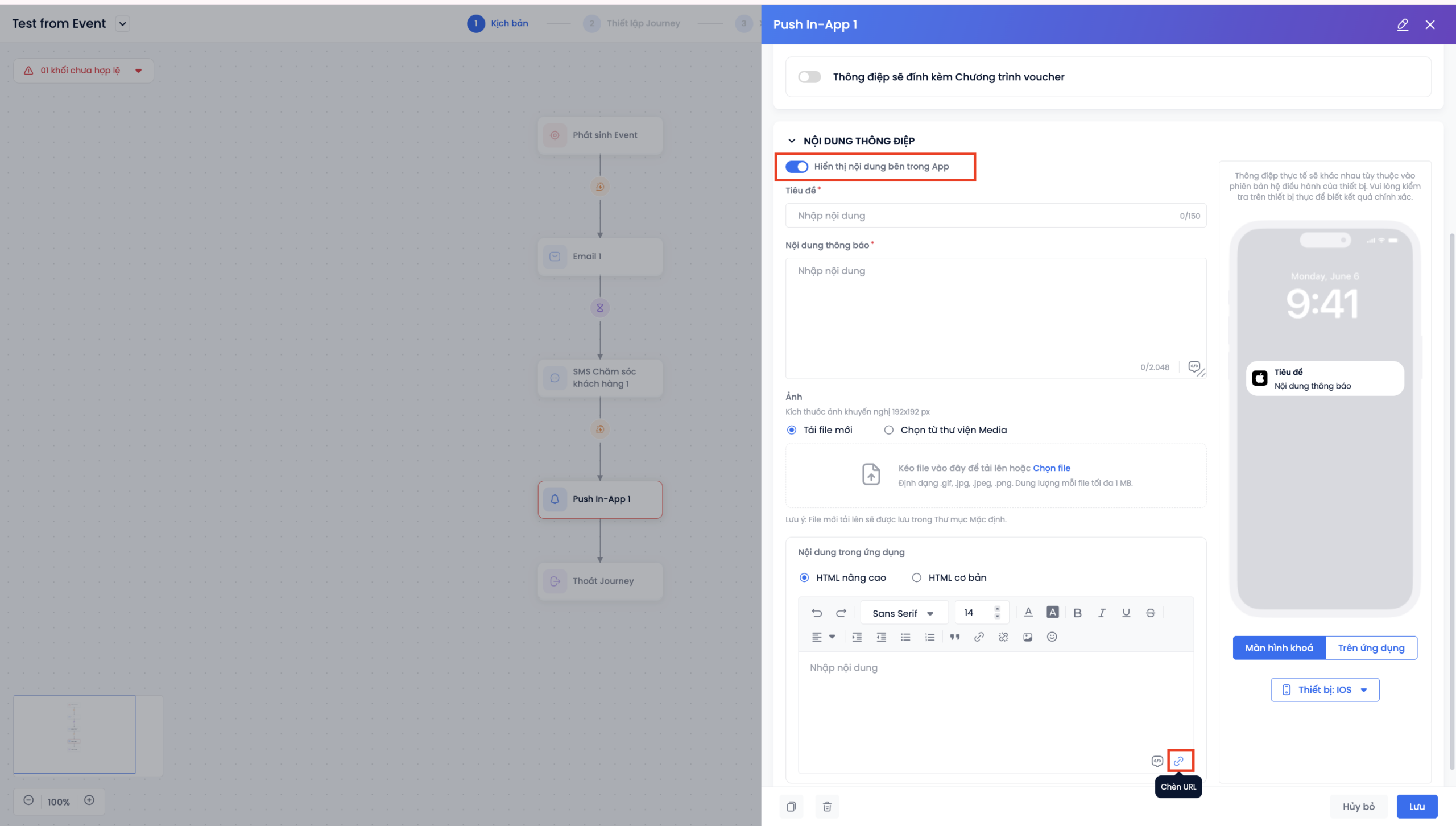Click the undo icon in editor toolbar

point(817,613)
